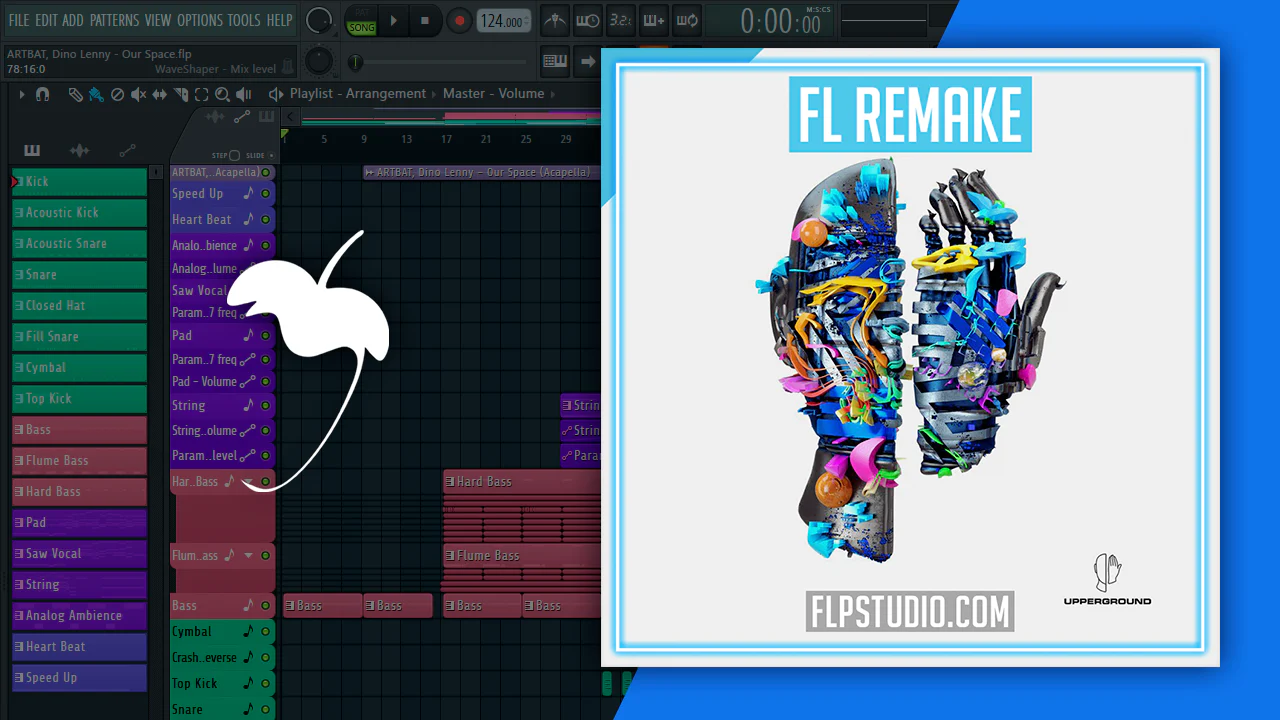
Task: Select the Slice tool
Action: tap(181, 94)
